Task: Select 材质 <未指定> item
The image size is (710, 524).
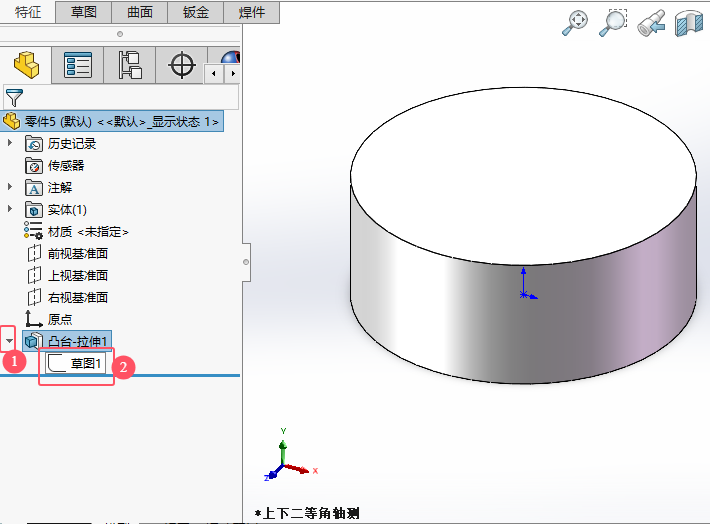Action: (88, 231)
